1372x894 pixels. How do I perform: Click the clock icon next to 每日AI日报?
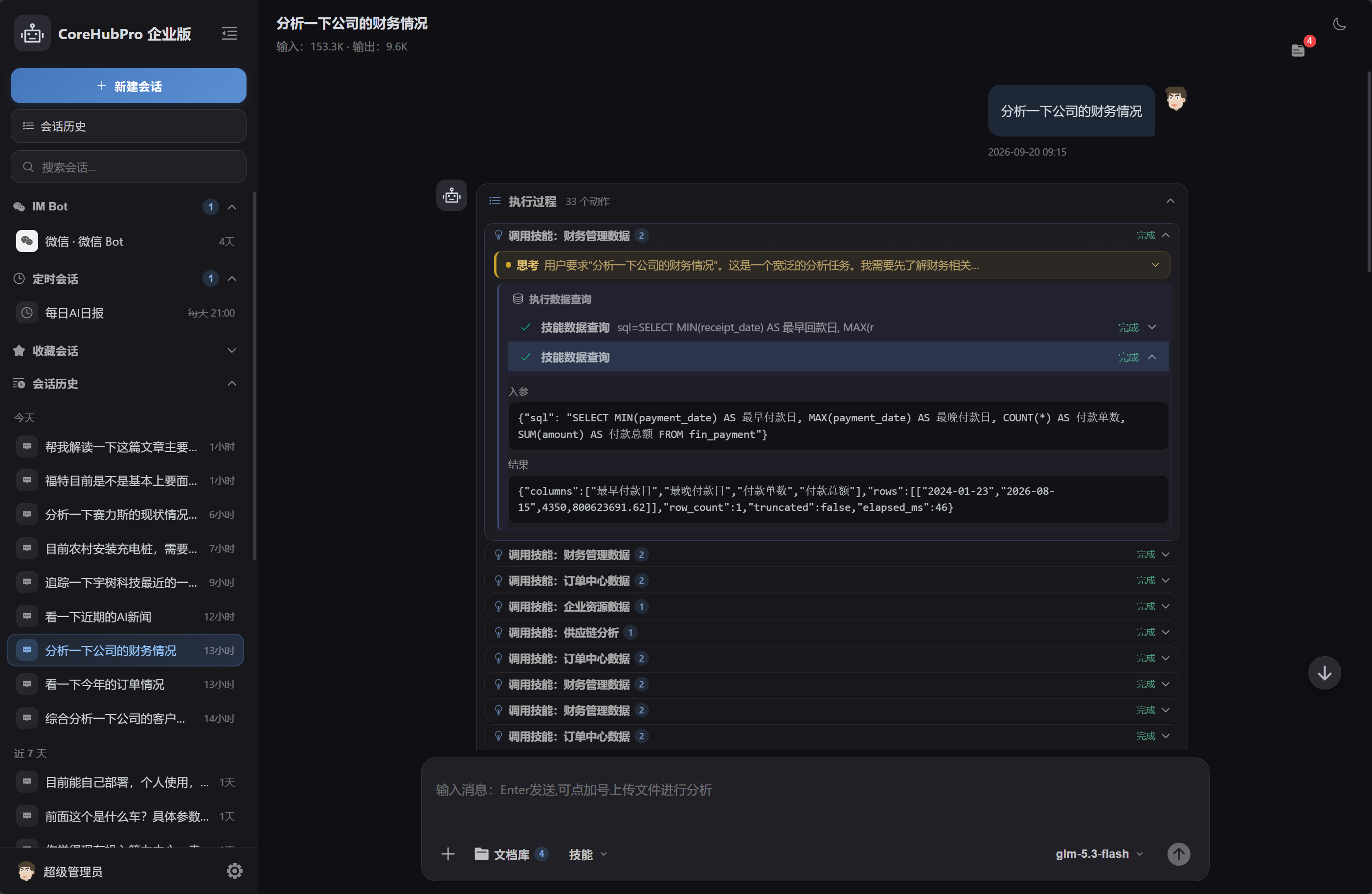tap(27, 313)
